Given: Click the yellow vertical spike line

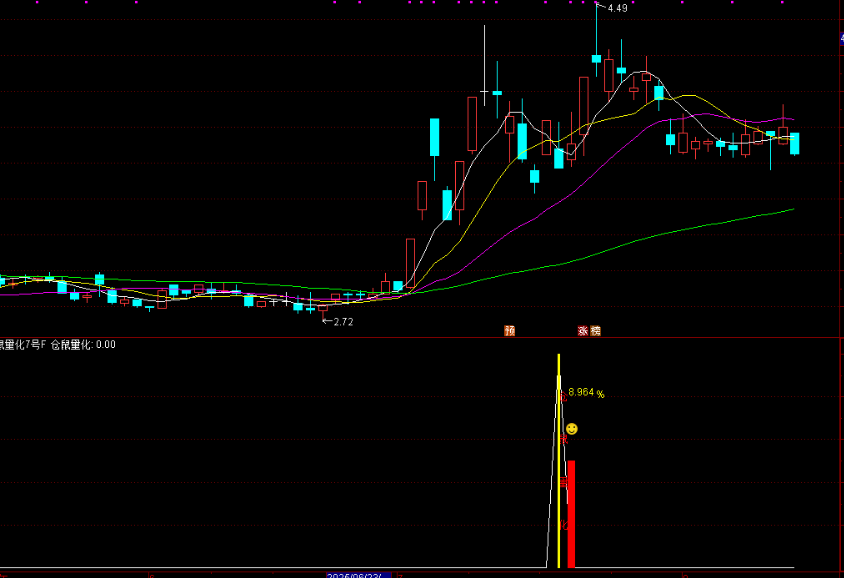Looking at the screenshot, I should pyautogui.click(x=559, y=450).
